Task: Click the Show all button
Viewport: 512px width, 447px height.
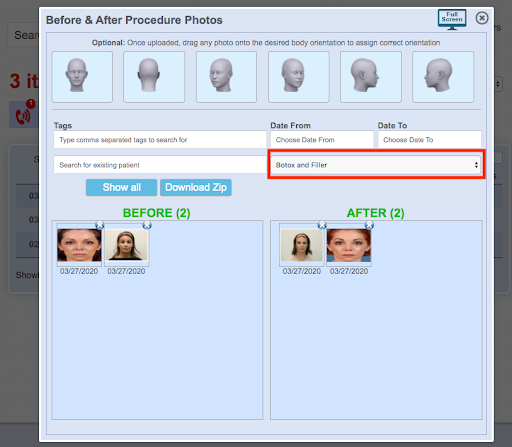Action: pos(121,187)
